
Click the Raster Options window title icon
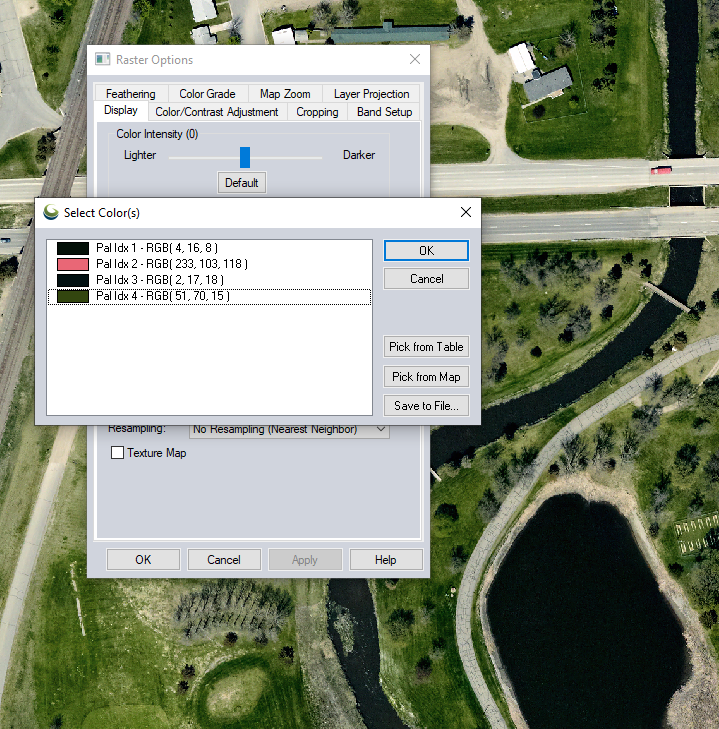click(102, 59)
